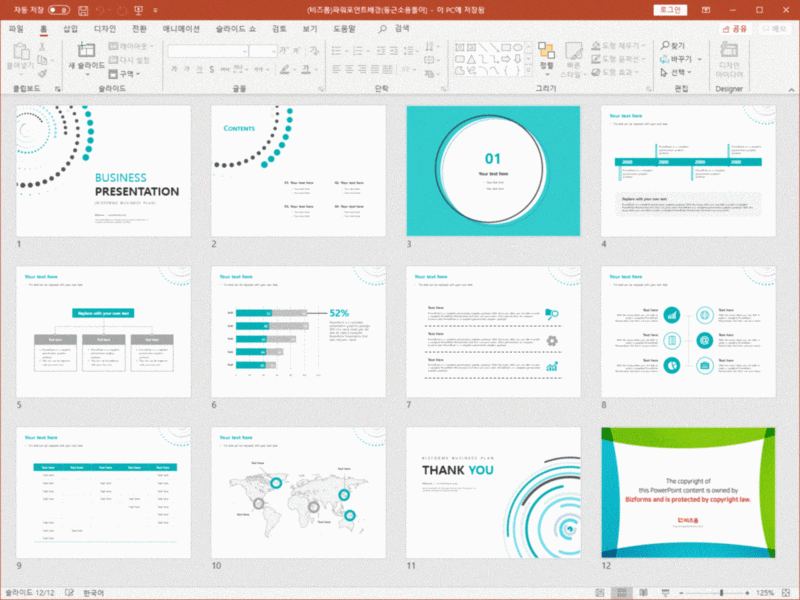Click the New Slide (새 슬라이드) icon
The image size is (800, 600).
[x=86, y=50]
